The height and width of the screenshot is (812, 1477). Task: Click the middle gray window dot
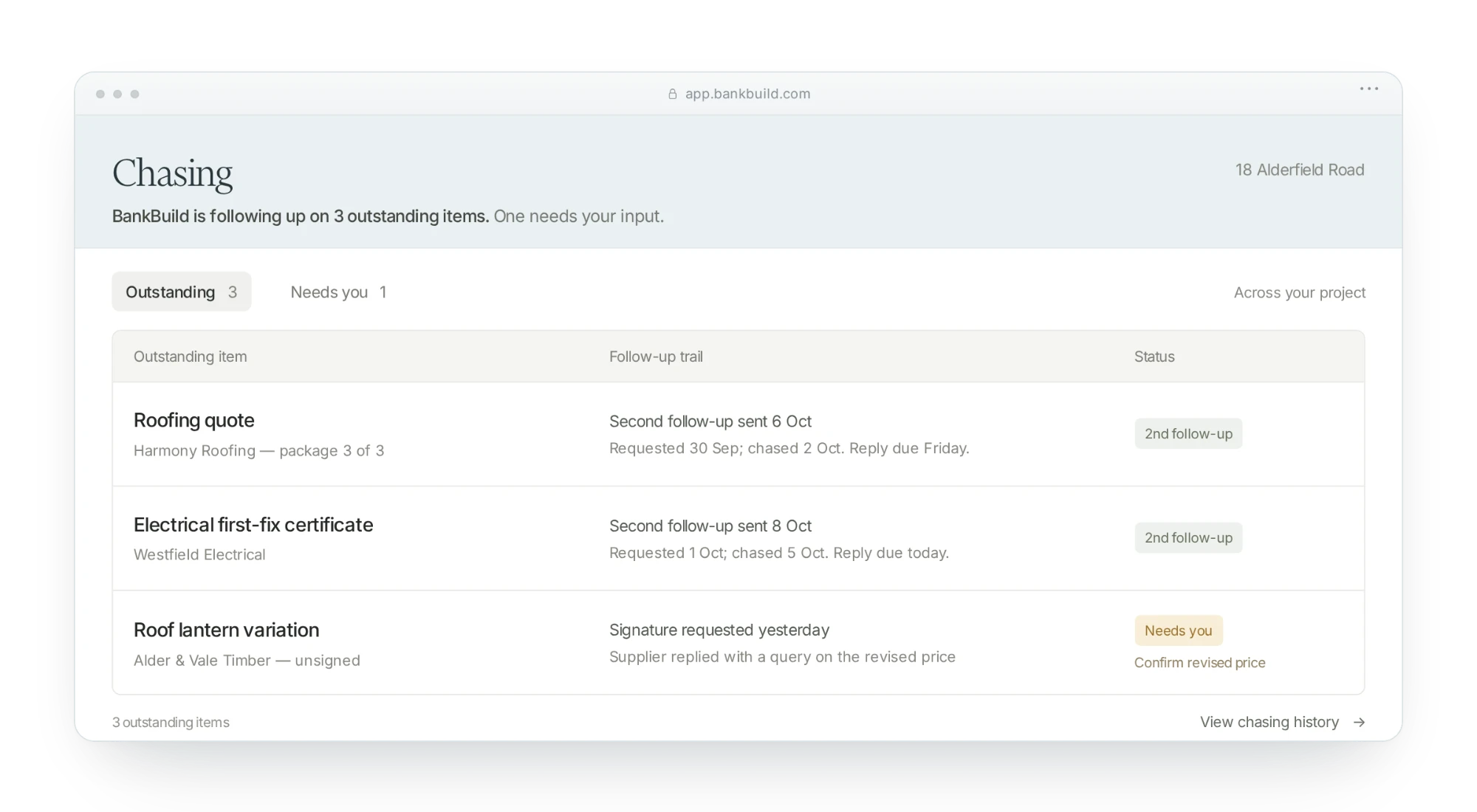click(117, 94)
